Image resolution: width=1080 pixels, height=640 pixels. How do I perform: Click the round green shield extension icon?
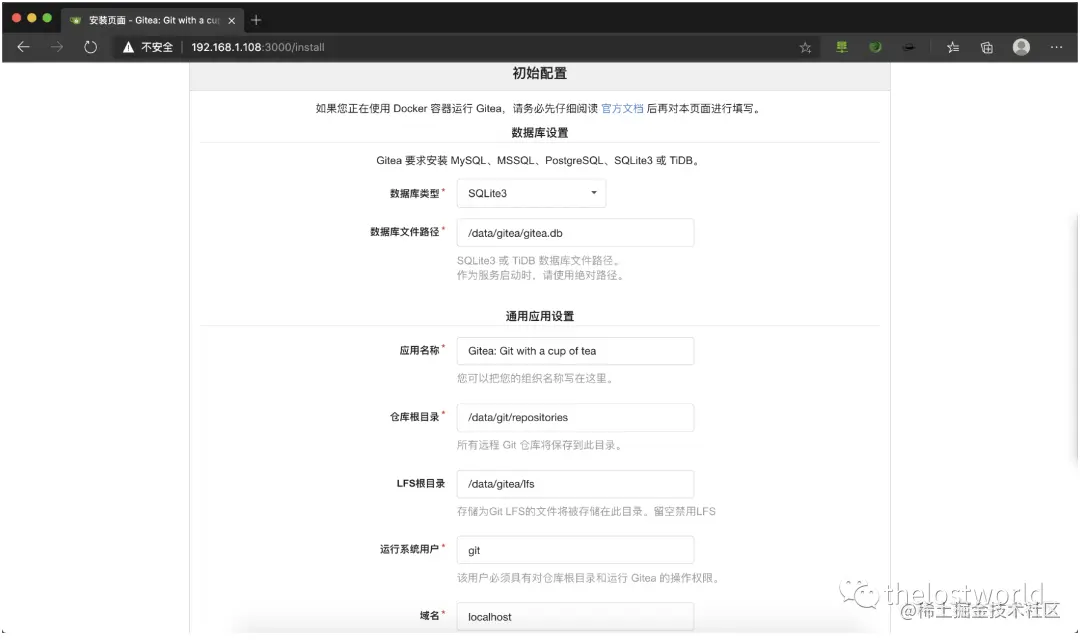pos(874,46)
